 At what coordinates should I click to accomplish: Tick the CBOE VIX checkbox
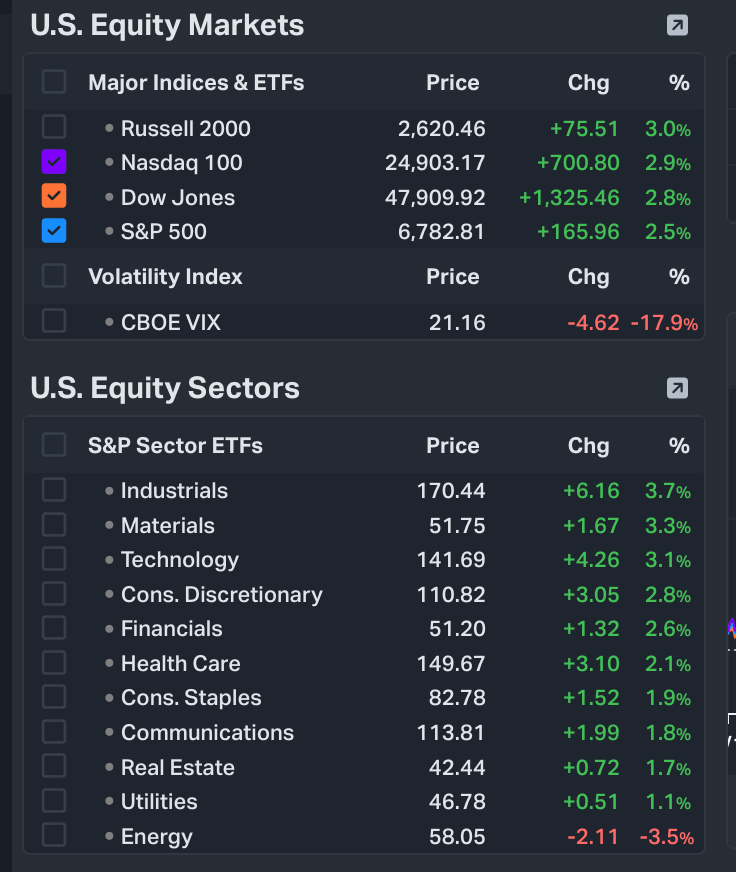coord(54,321)
